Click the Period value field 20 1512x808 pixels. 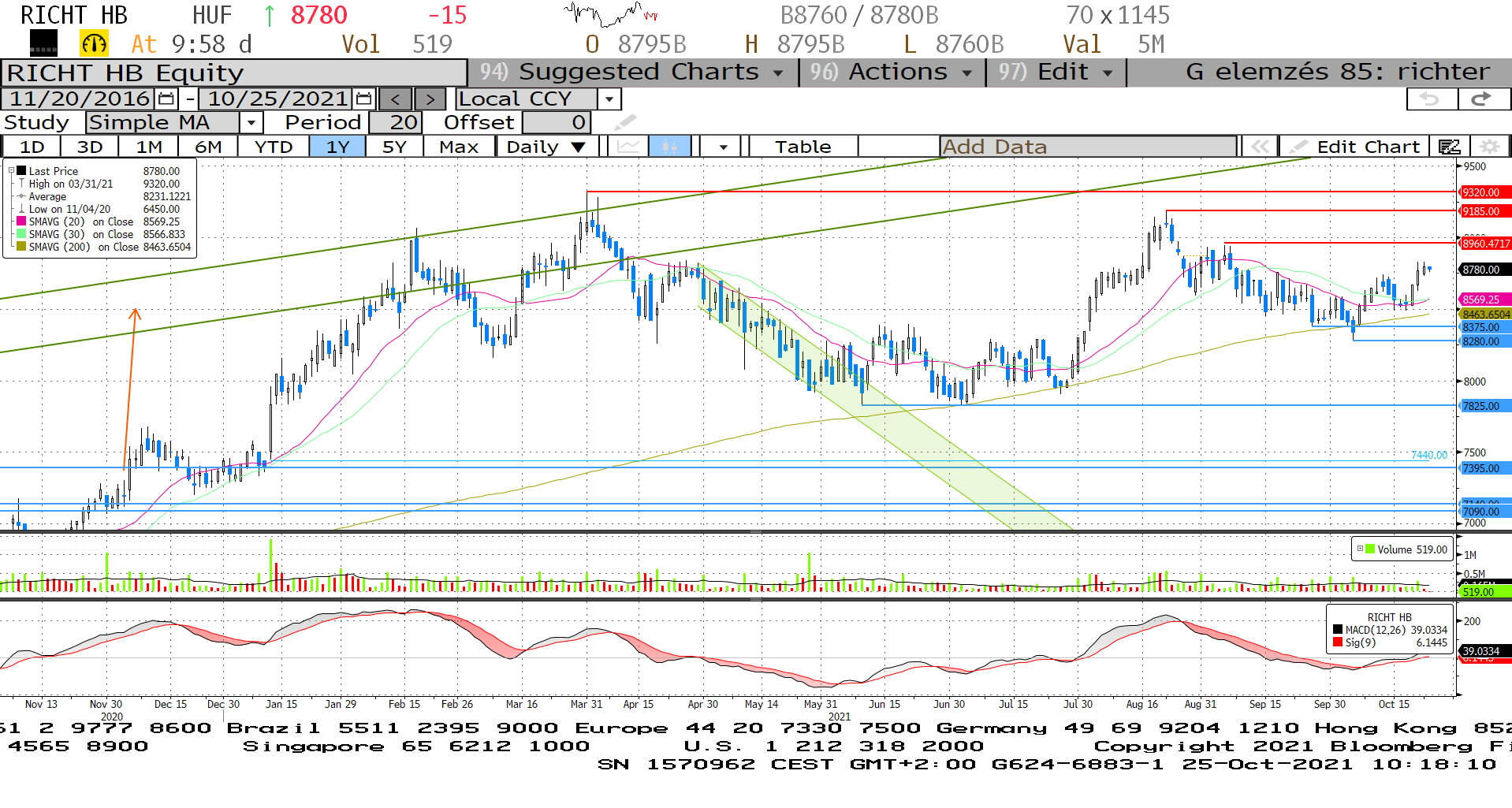coord(396,123)
